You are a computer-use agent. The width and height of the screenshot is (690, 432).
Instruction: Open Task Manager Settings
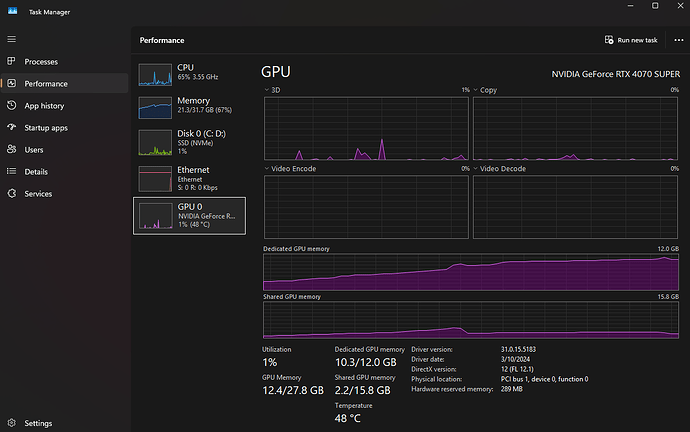[x=38, y=423]
